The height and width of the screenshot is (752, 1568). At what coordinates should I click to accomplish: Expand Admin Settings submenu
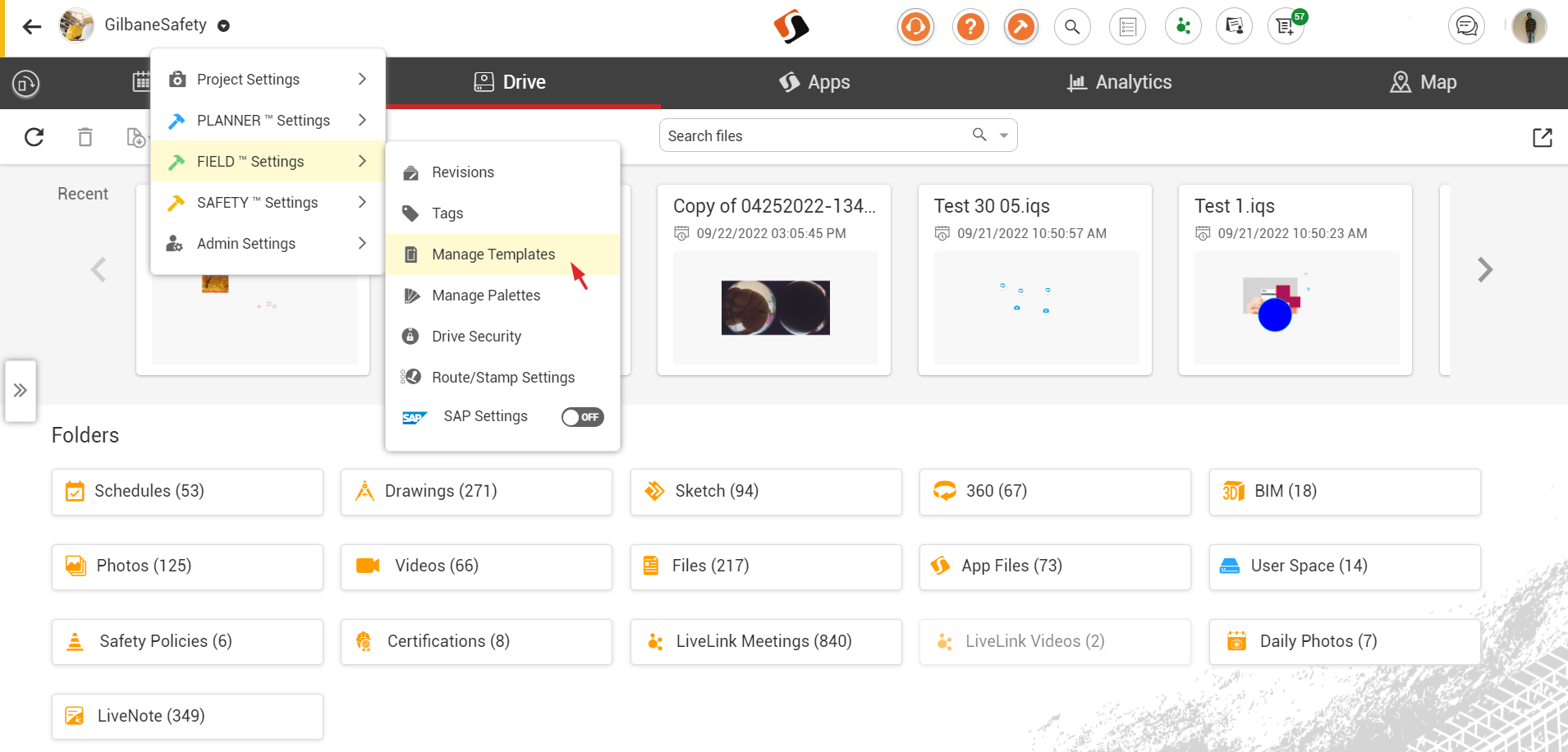pos(268,243)
